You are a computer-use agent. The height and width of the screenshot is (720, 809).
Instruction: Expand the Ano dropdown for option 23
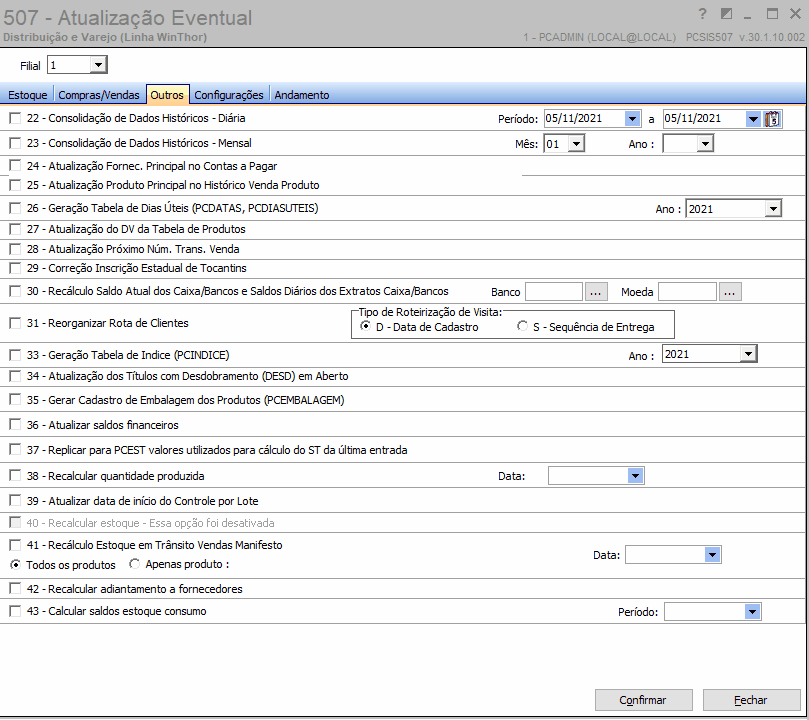coord(705,143)
